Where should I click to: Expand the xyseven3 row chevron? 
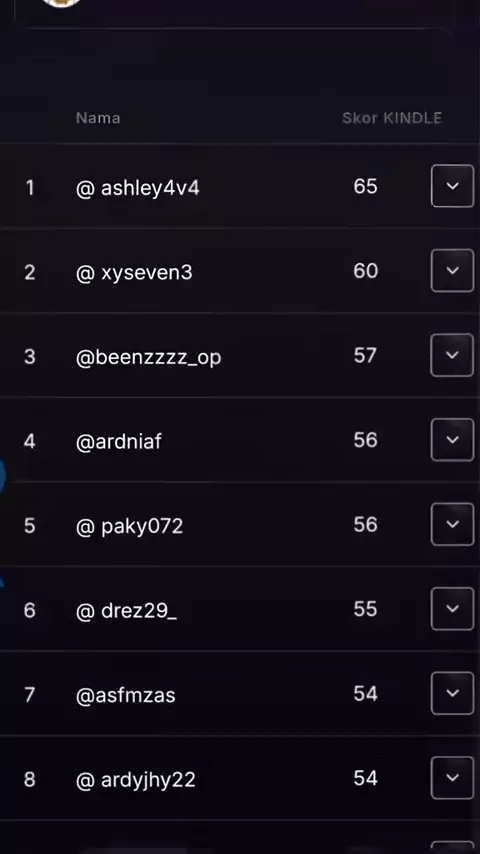[x=452, y=270]
